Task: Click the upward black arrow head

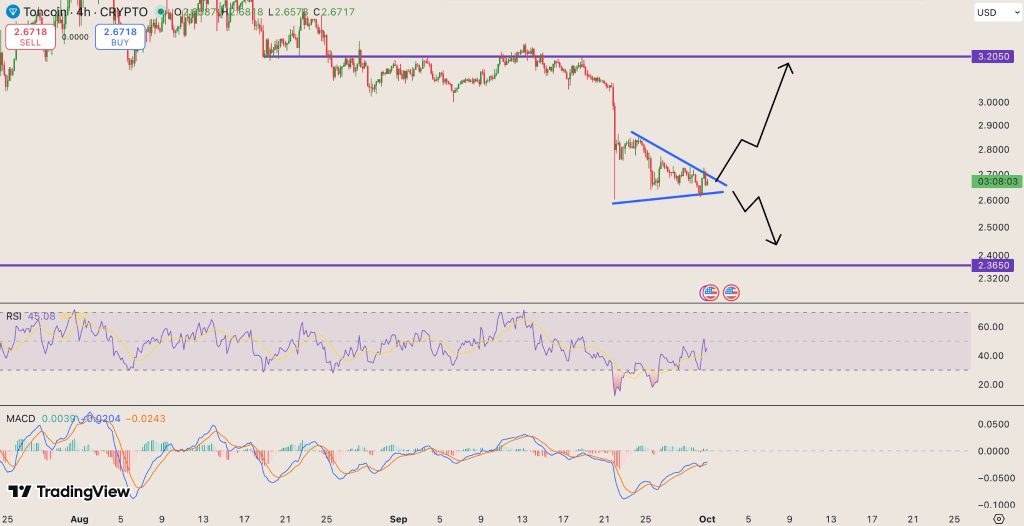Action: tap(789, 67)
